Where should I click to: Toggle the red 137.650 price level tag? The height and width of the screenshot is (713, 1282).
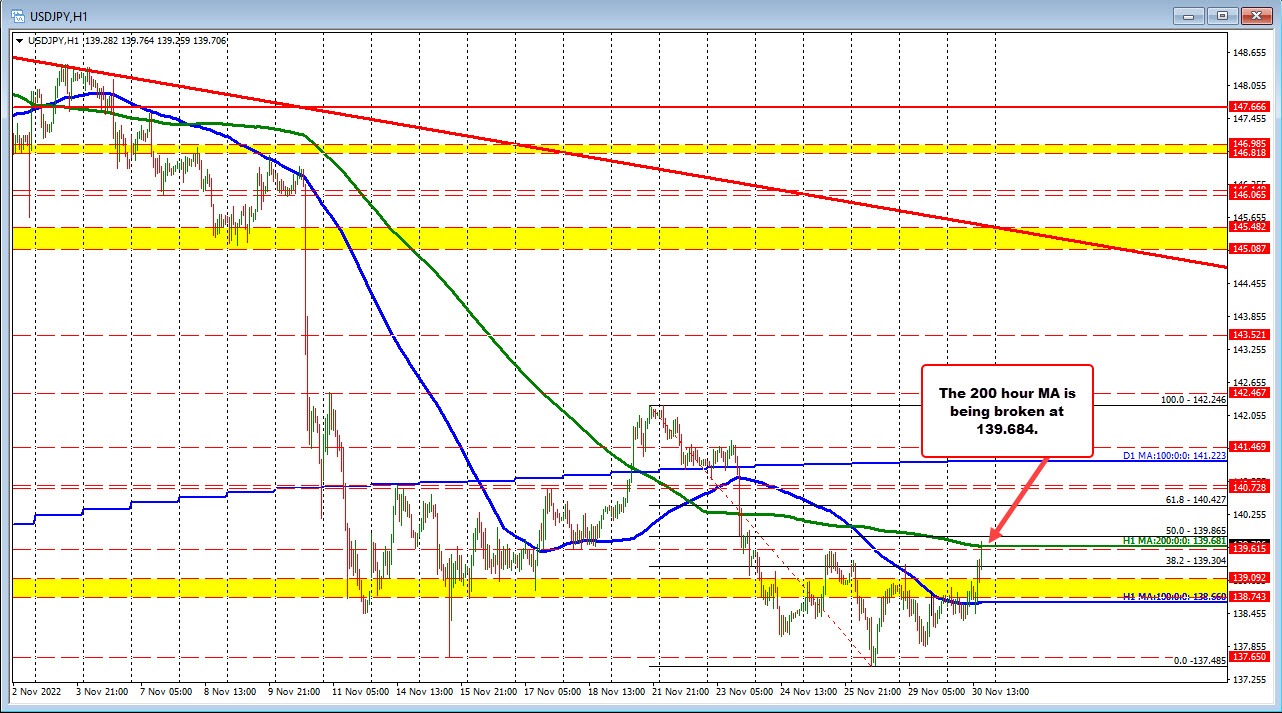tap(1249, 657)
